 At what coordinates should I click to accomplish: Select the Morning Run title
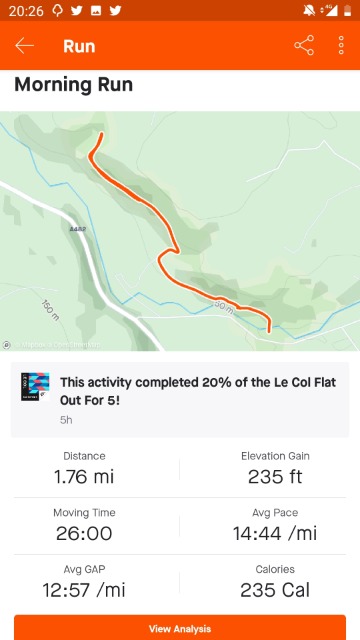(73, 85)
